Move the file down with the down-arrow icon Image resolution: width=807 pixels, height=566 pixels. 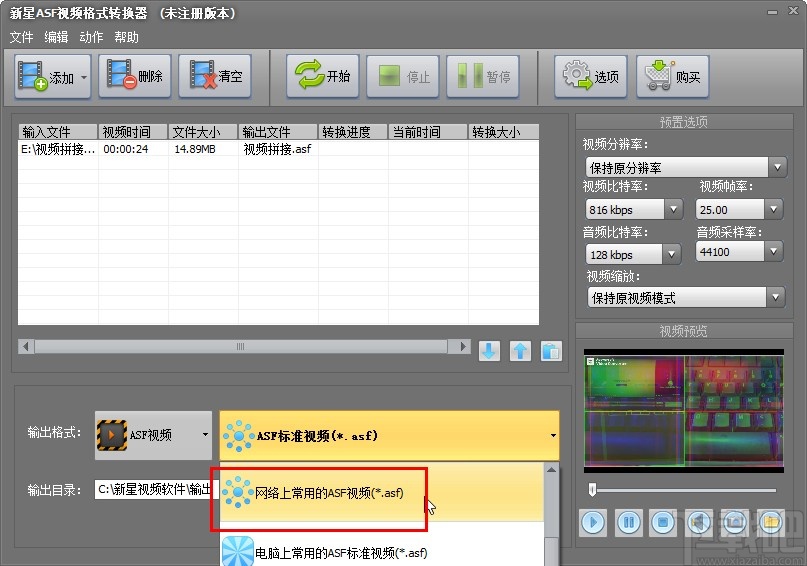click(x=488, y=351)
